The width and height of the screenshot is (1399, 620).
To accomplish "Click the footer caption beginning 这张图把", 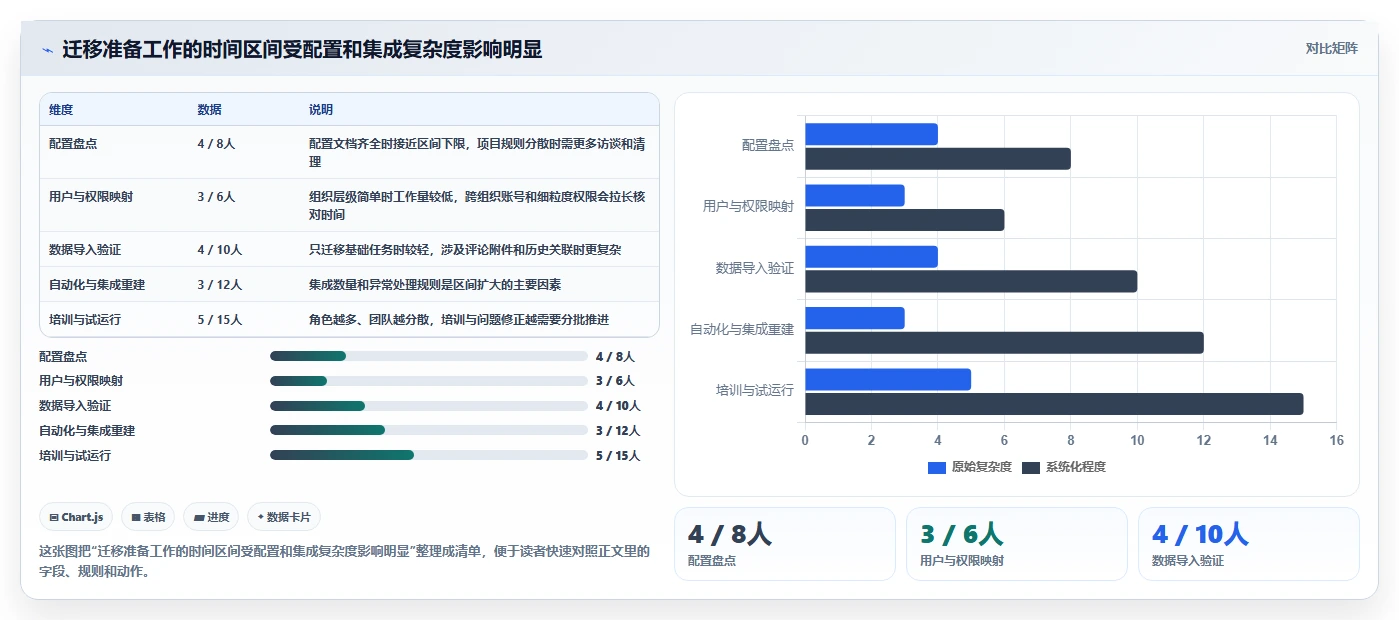I will (344, 562).
